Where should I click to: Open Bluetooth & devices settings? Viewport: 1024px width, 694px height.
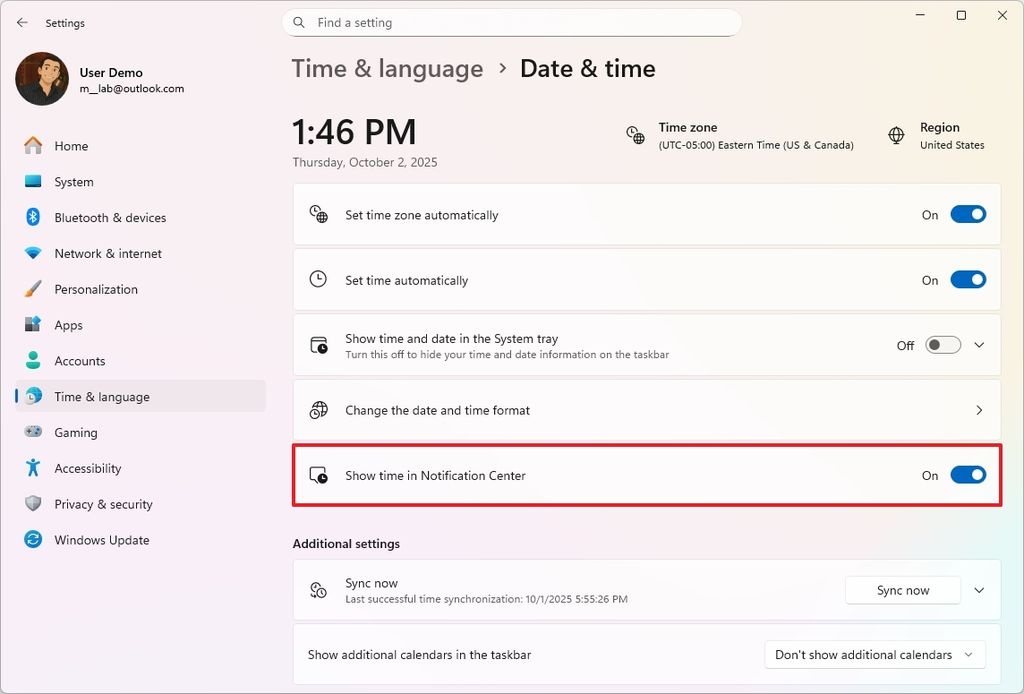click(x=108, y=217)
